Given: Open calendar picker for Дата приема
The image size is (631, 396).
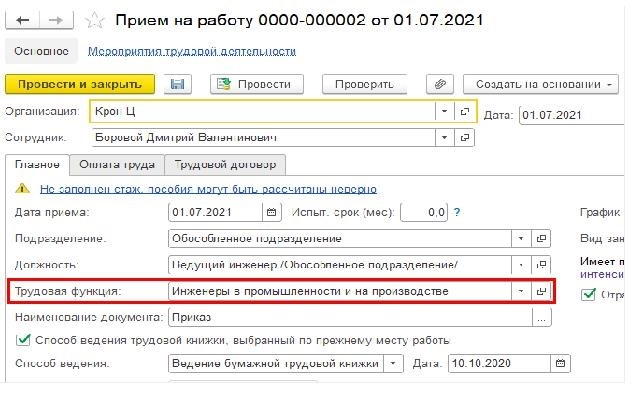Looking at the screenshot, I should [x=272, y=212].
